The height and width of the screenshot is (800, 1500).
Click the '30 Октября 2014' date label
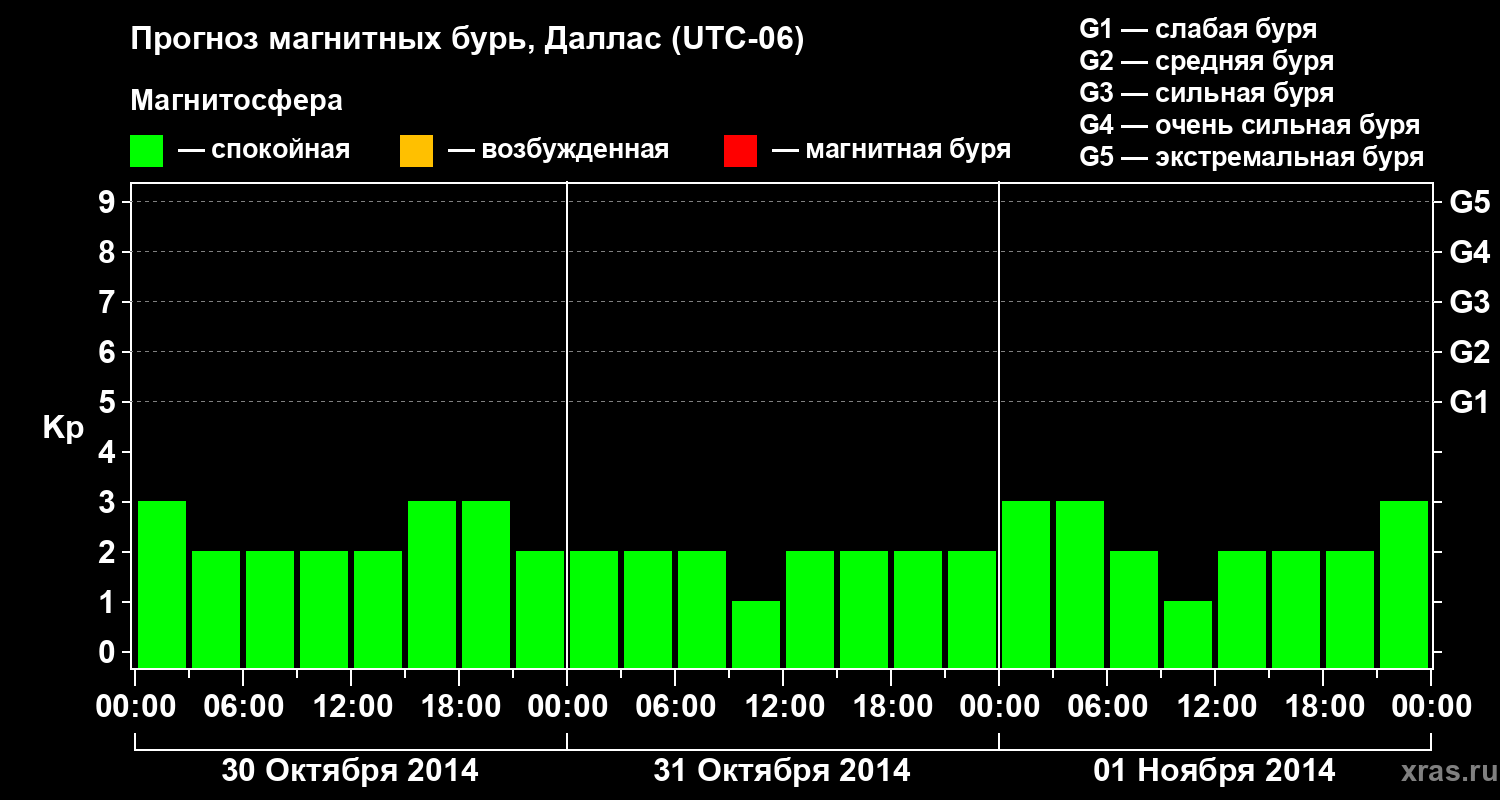[350, 771]
